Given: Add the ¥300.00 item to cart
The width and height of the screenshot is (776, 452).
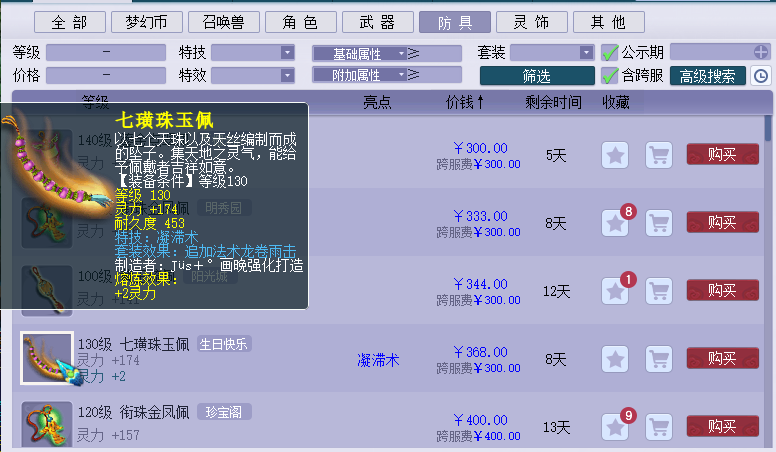Looking at the screenshot, I should pos(659,155).
